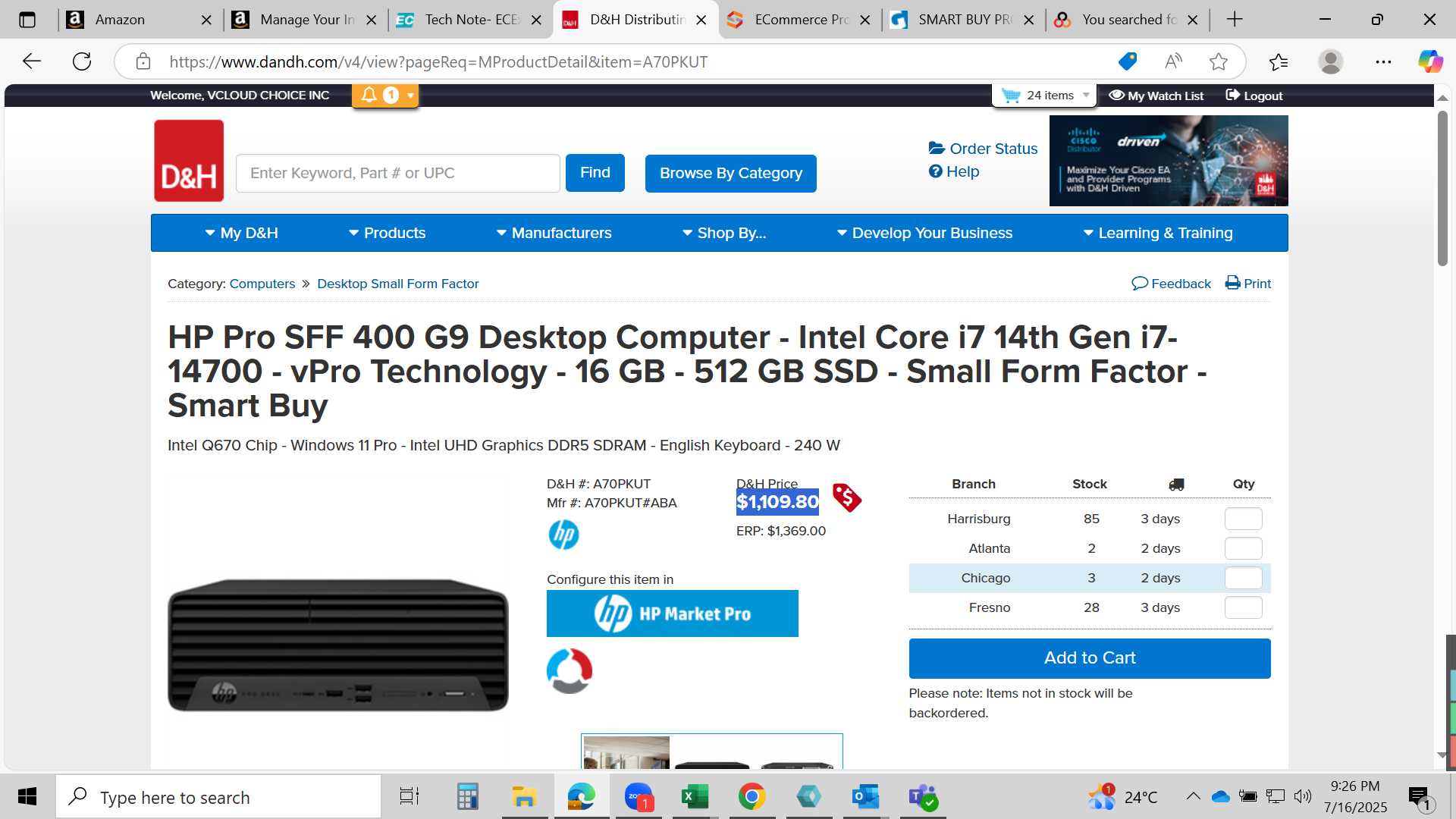The width and height of the screenshot is (1456, 819).
Task: Expand Learning & Training menu
Action: point(1158,233)
